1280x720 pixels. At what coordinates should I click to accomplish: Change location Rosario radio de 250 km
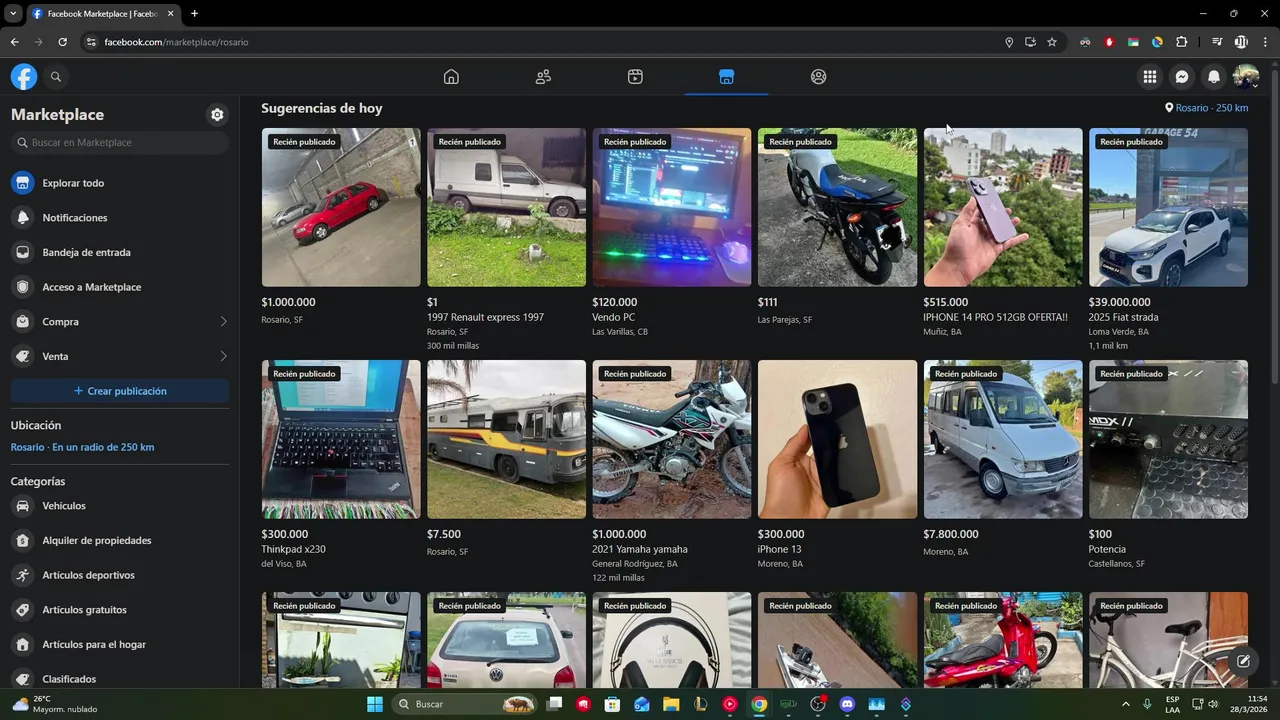point(83,447)
